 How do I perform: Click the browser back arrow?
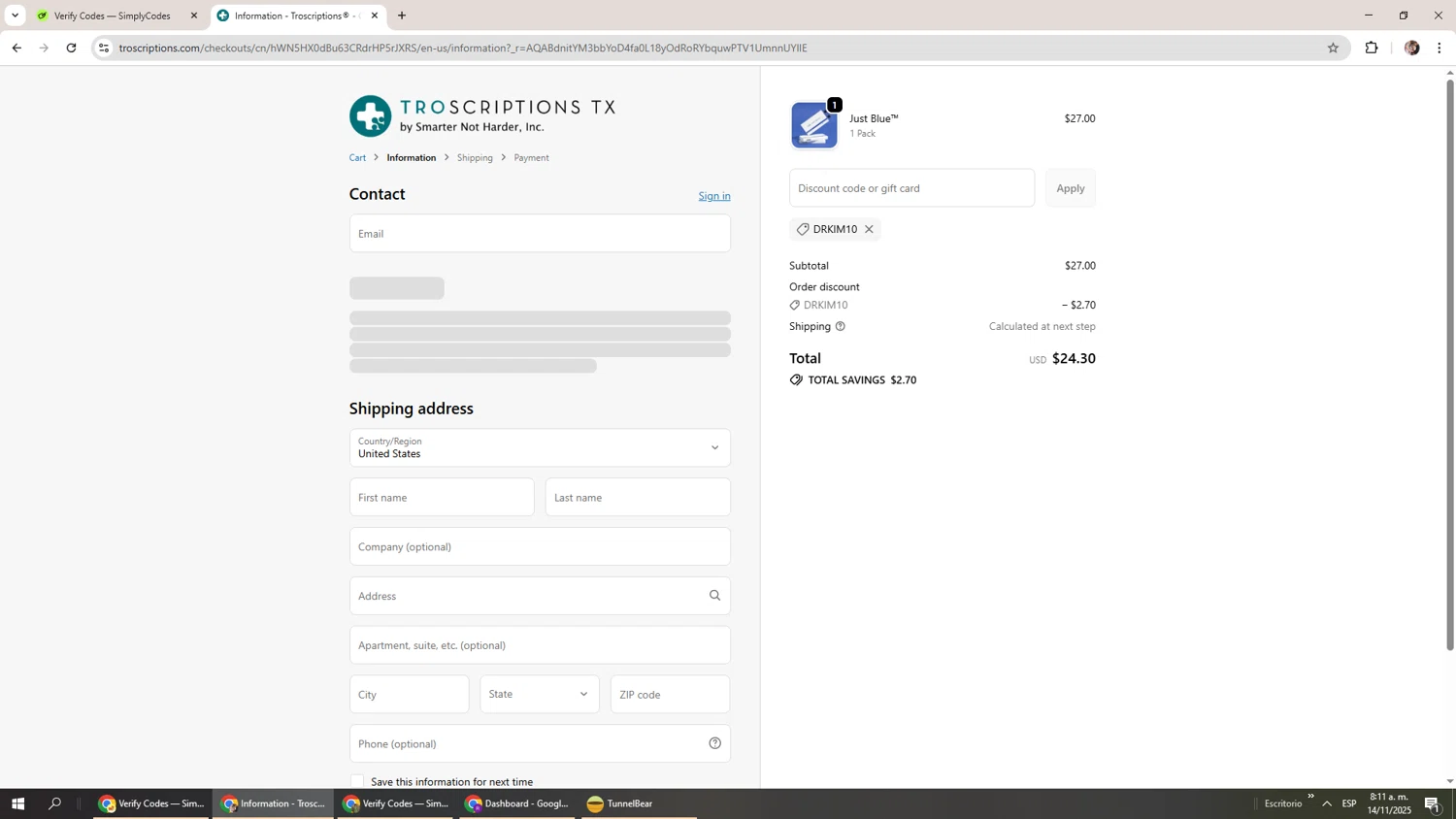click(17, 48)
